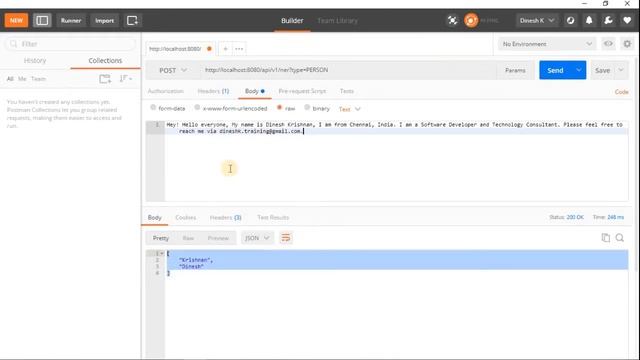The width and height of the screenshot is (640, 360).
Task: Toggle the sidebar layout icon
Action: coord(42,20)
